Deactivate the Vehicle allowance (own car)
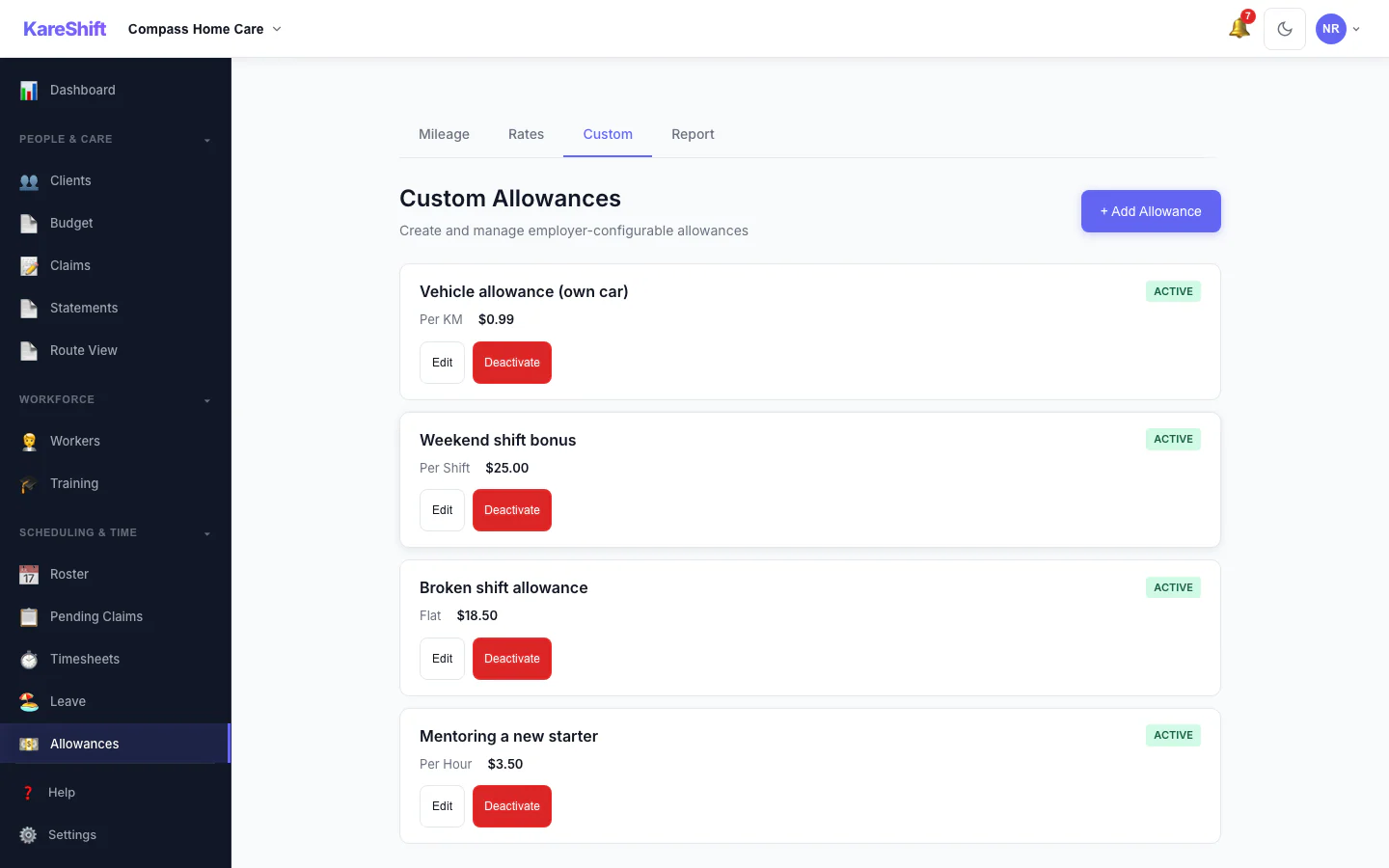The image size is (1389, 868). [512, 363]
